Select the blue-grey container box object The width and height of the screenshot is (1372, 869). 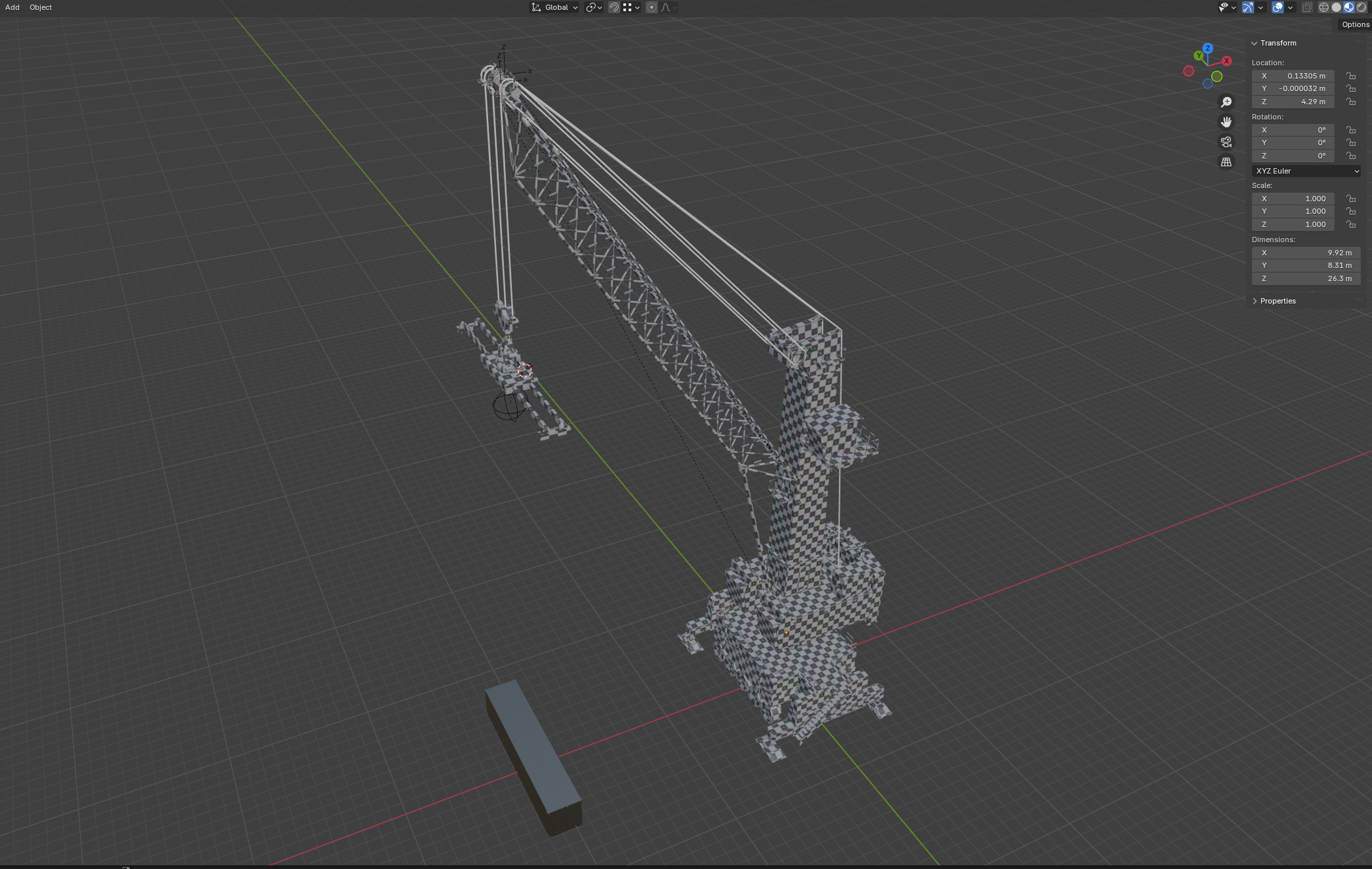tap(533, 756)
